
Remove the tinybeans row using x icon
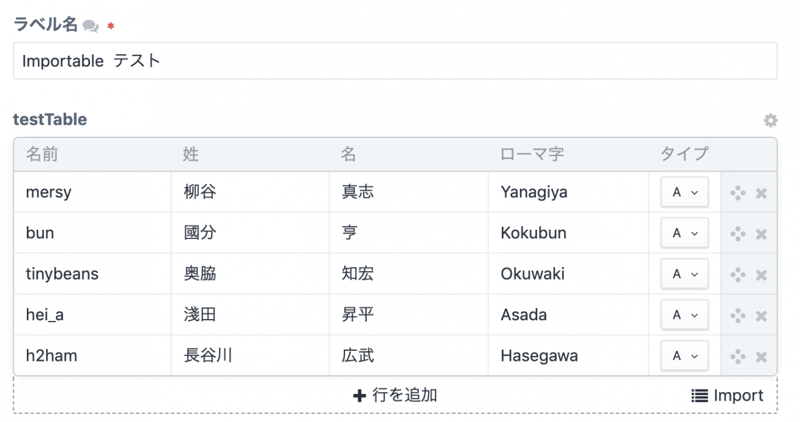761,275
